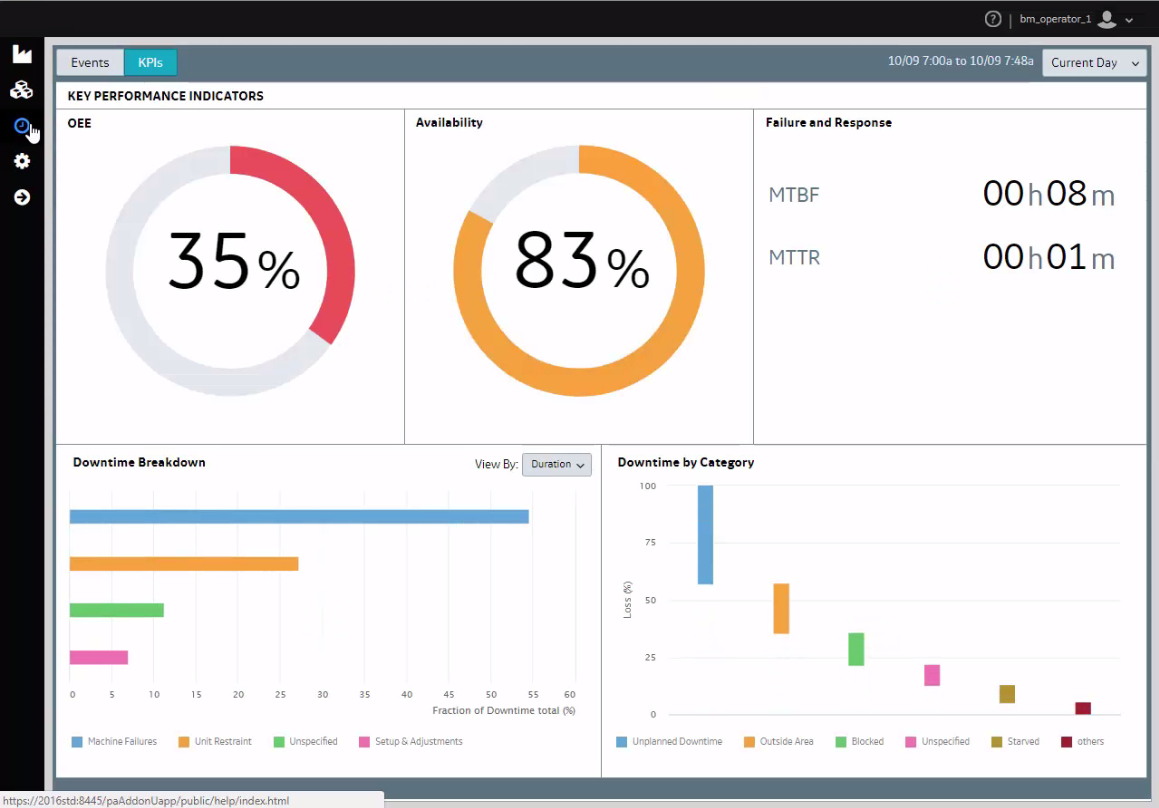Toggle Unit Restraint legend entry
This screenshot has height=808, width=1159.
[215, 741]
